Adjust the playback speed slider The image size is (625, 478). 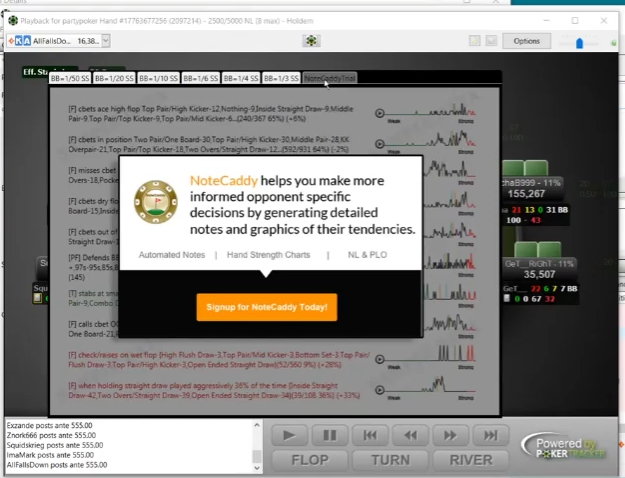click(x=579, y=43)
